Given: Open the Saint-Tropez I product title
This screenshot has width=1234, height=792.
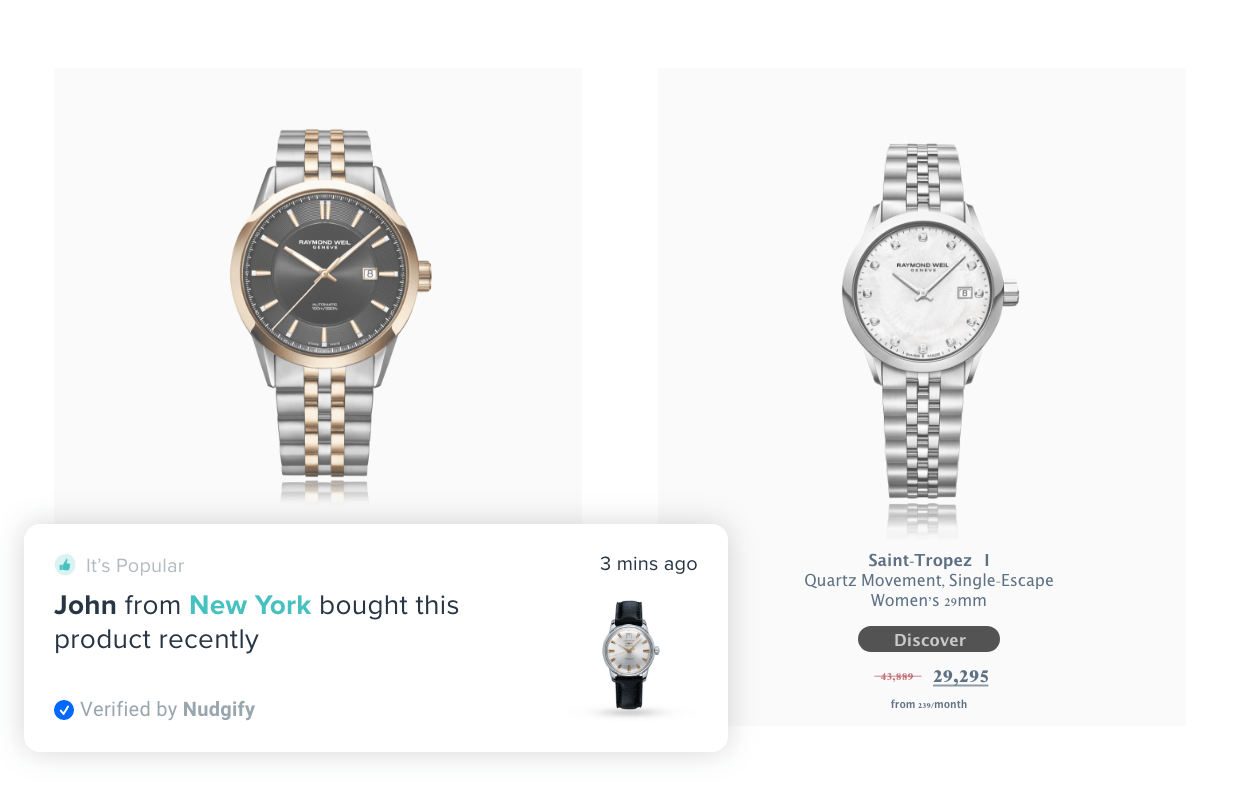Looking at the screenshot, I should (x=929, y=560).
